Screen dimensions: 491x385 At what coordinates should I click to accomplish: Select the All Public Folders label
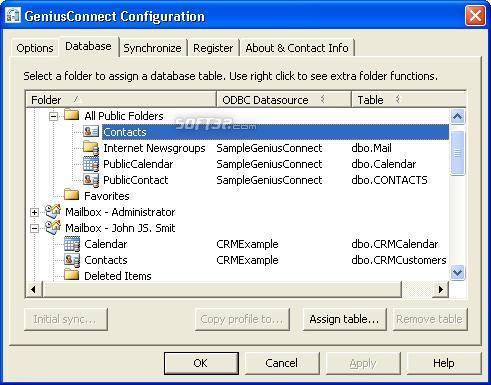[124, 116]
